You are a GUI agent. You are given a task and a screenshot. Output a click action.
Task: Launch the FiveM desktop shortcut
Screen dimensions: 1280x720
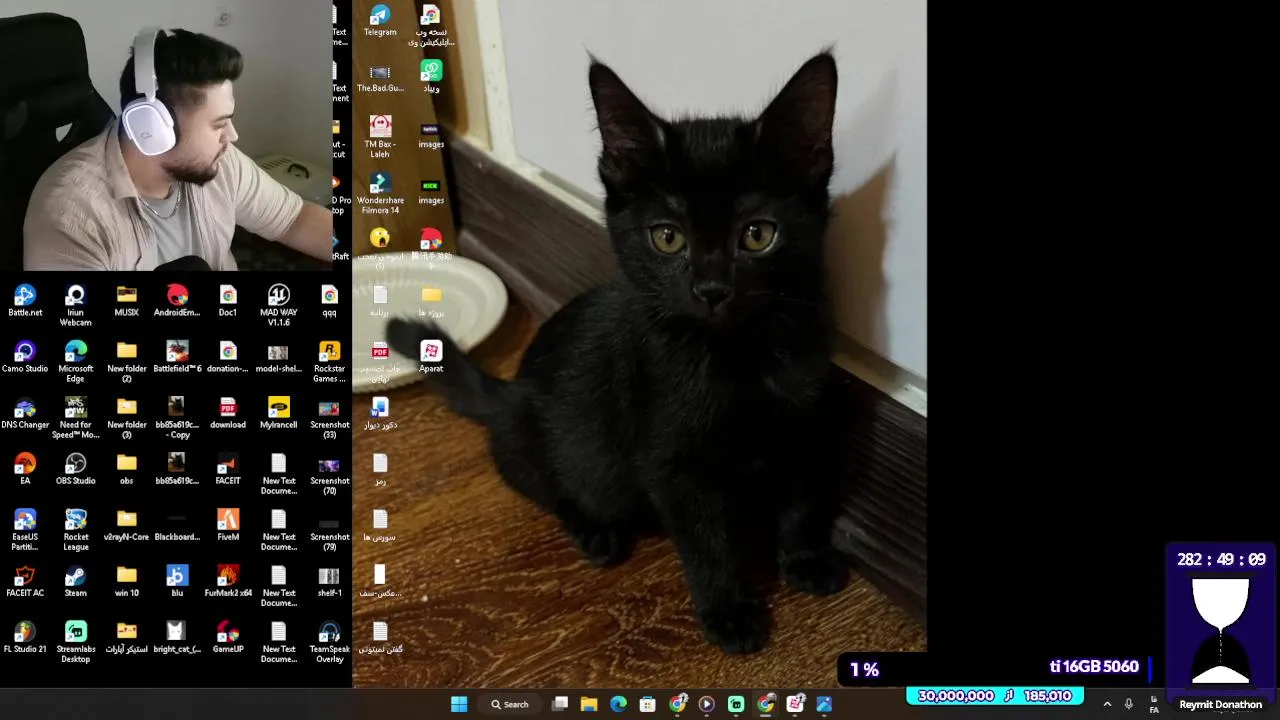tap(228, 524)
